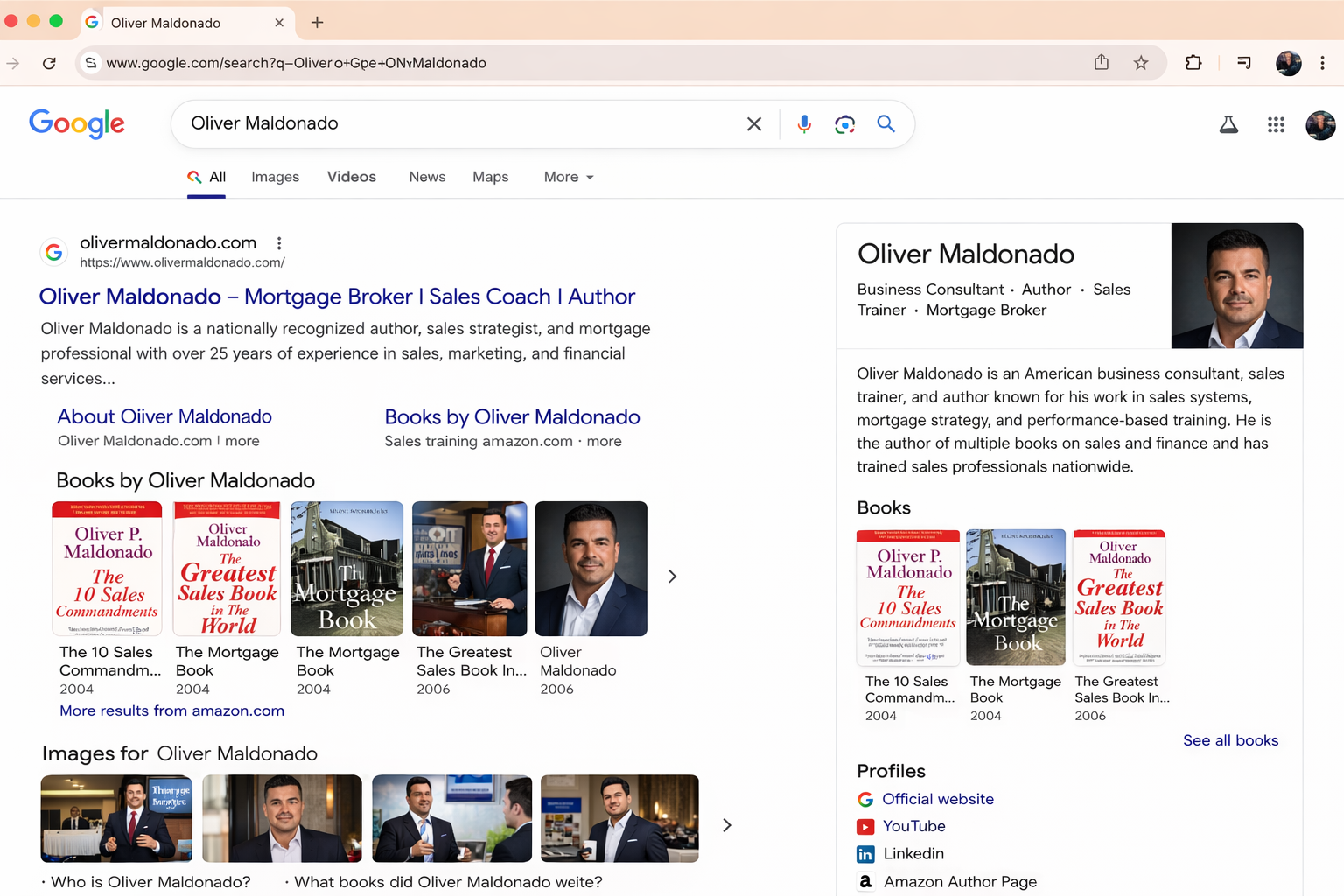Advance the image results carousel arrow

point(726,825)
